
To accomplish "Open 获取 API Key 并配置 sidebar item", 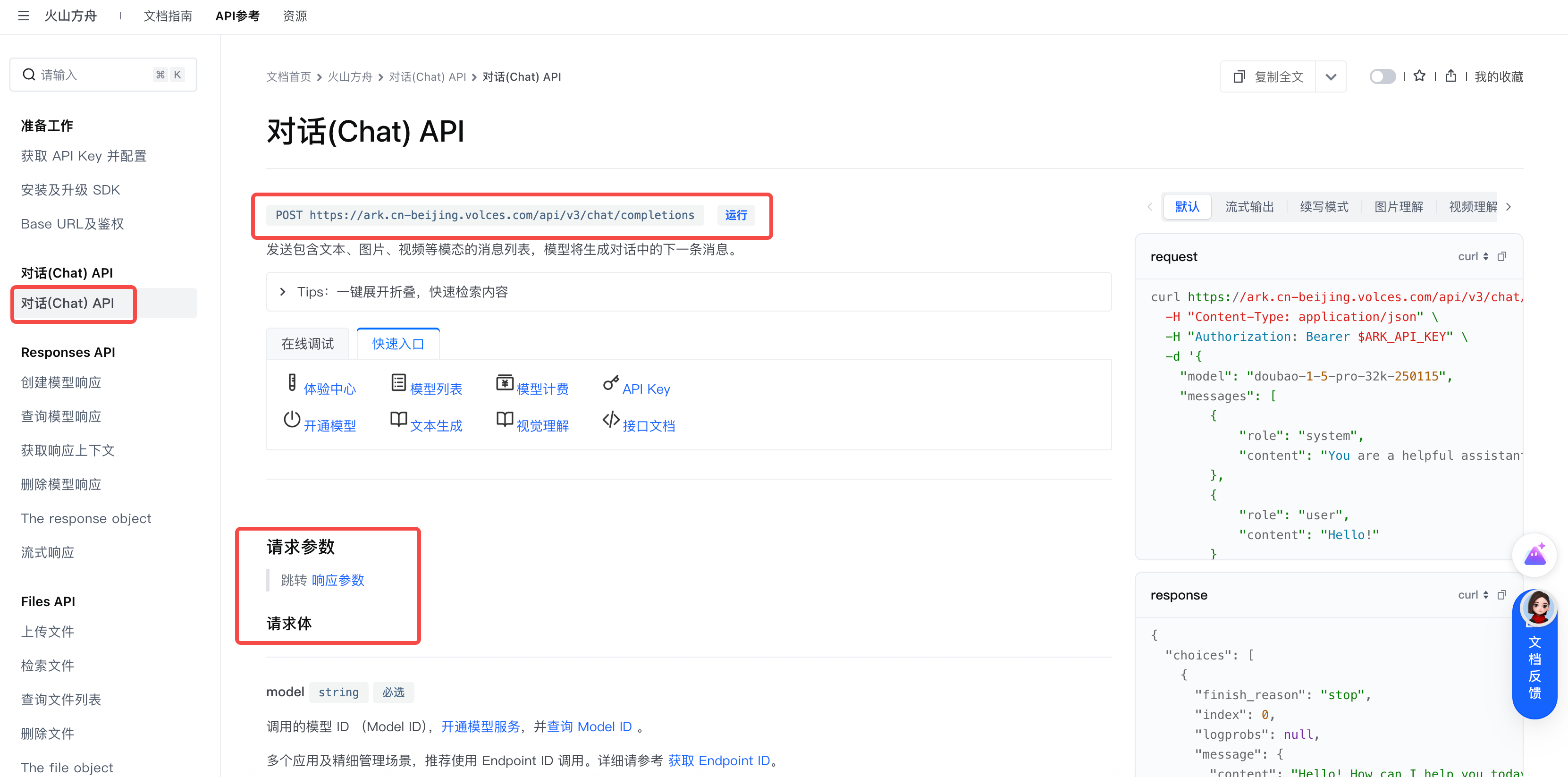I will pyautogui.click(x=84, y=156).
